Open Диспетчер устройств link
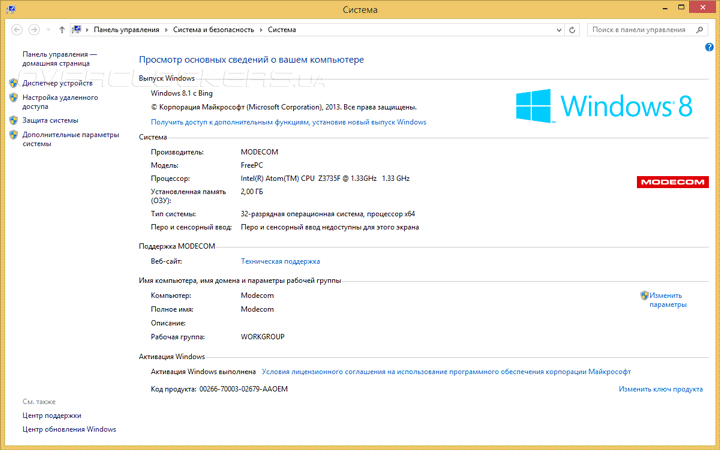The height and width of the screenshot is (450, 720). 57,83
